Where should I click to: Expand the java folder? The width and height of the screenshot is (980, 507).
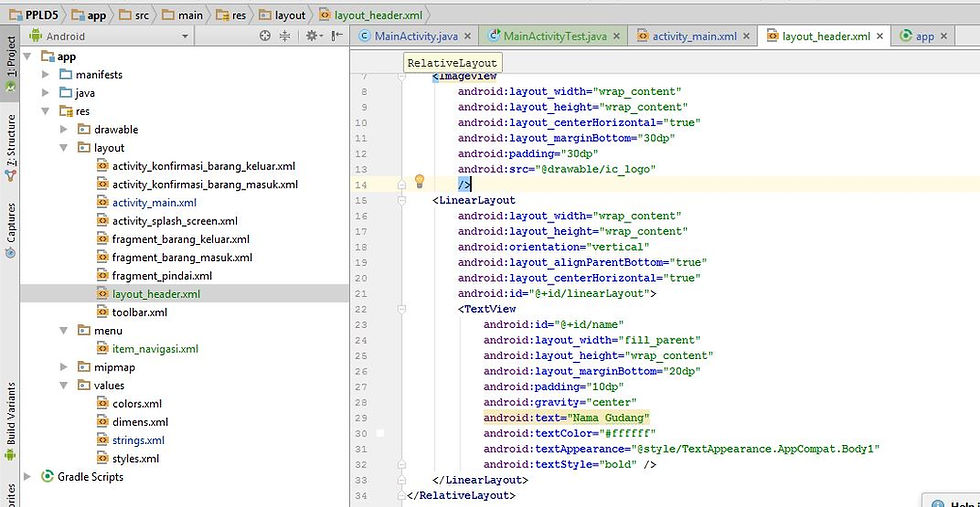[x=45, y=93]
